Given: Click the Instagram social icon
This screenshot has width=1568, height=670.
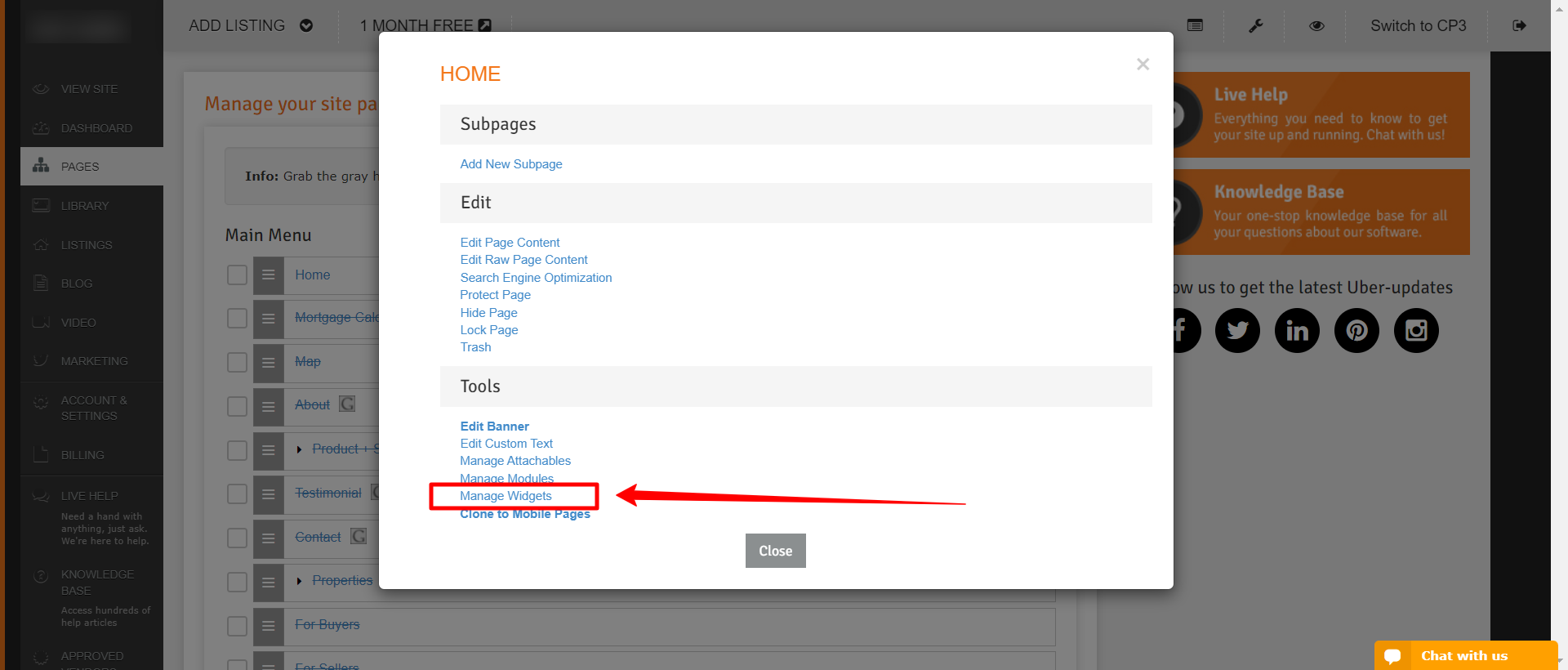Looking at the screenshot, I should (x=1416, y=330).
